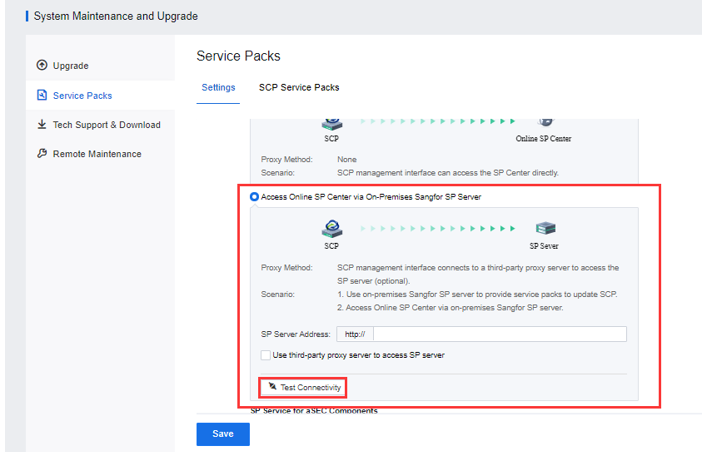The image size is (702, 452).
Task: Click the Tech Support download icon
Action: click(x=42, y=124)
